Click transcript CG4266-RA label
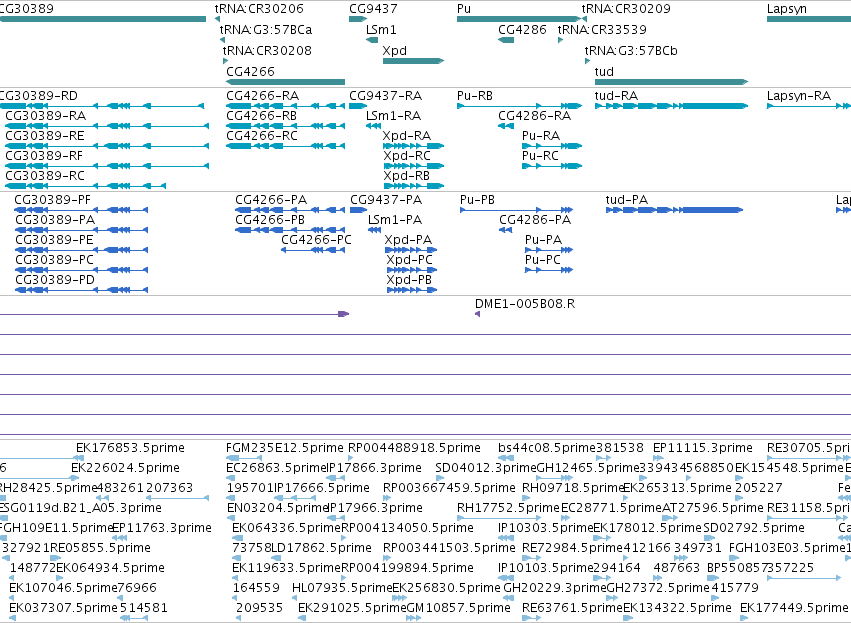This screenshot has height=623, width=851. point(263,96)
